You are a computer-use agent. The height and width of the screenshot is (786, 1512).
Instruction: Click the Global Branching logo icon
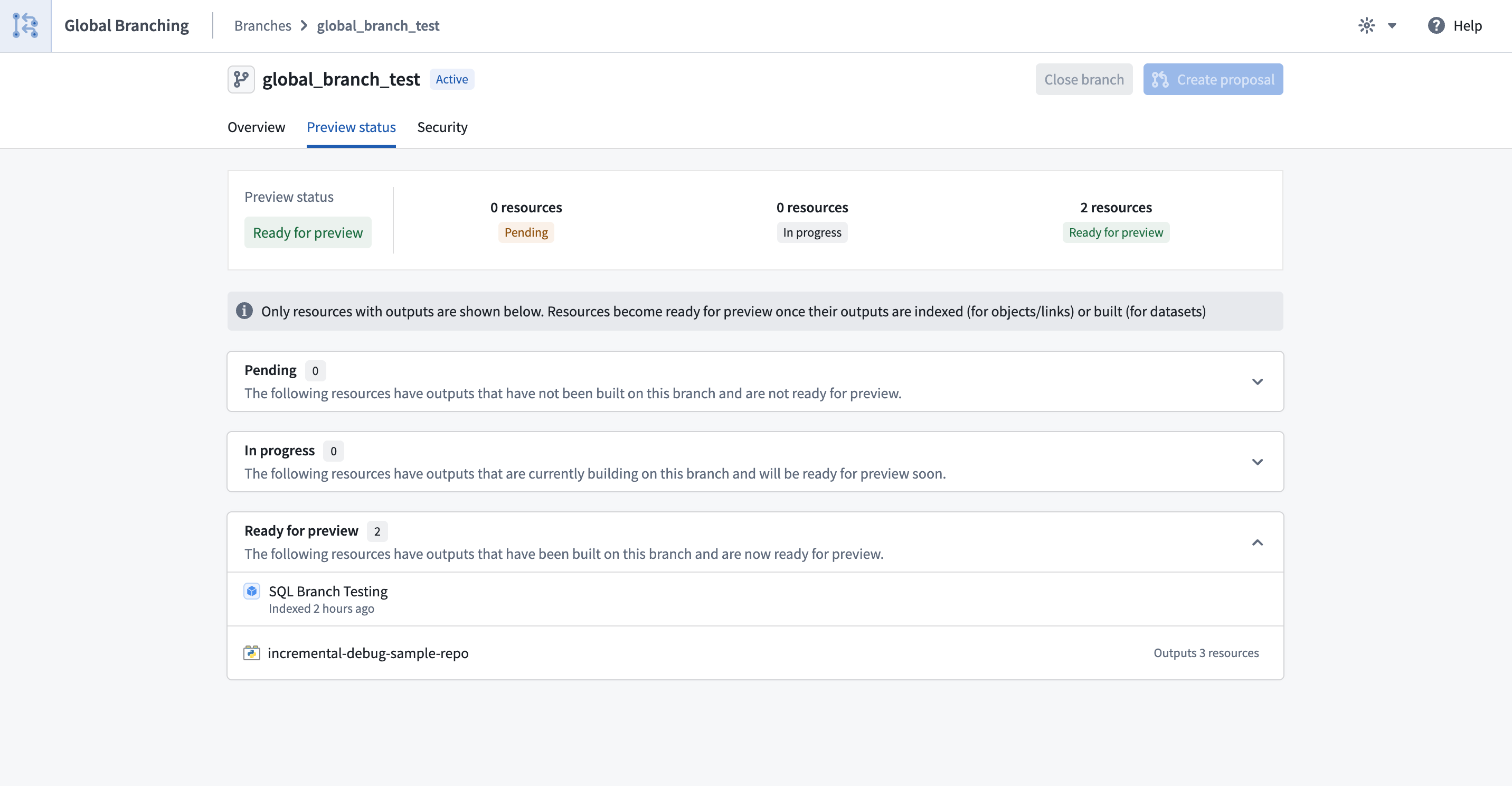point(25,25)
